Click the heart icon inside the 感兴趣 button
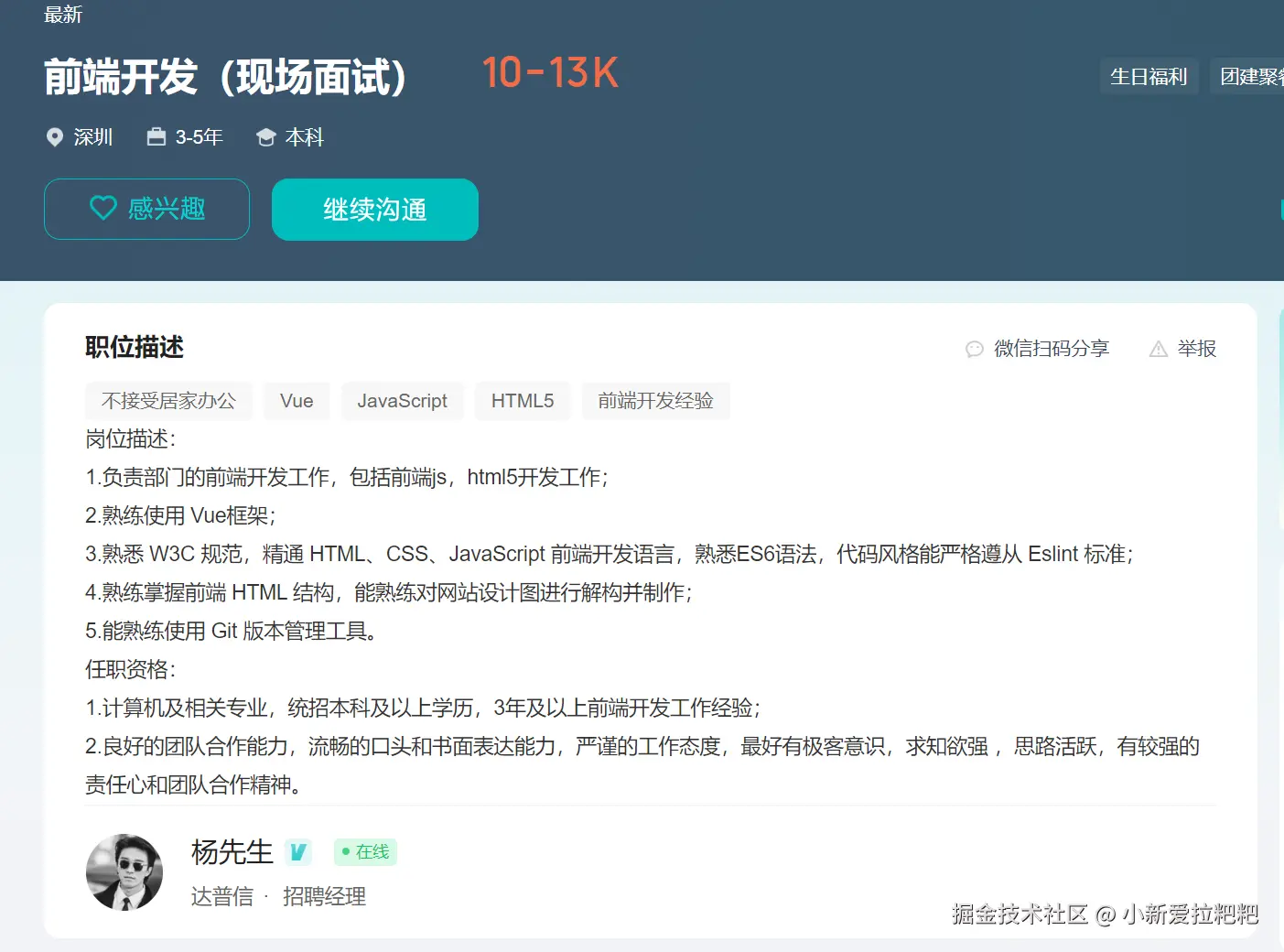Image resolution: width=1284 pixels, height=952 pixels. [x=103, y=209]
